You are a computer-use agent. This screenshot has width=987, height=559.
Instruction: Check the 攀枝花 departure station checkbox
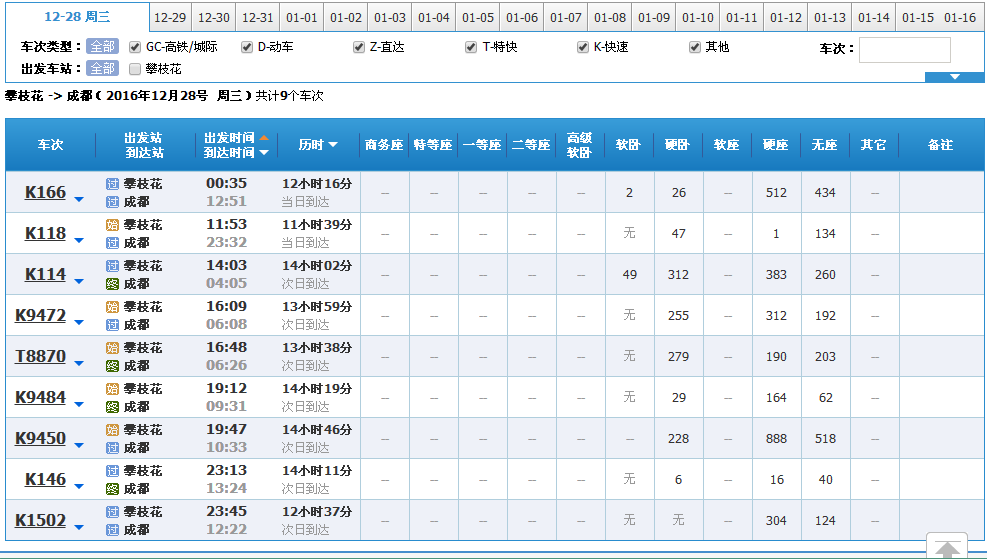click(x=135, y=69)
